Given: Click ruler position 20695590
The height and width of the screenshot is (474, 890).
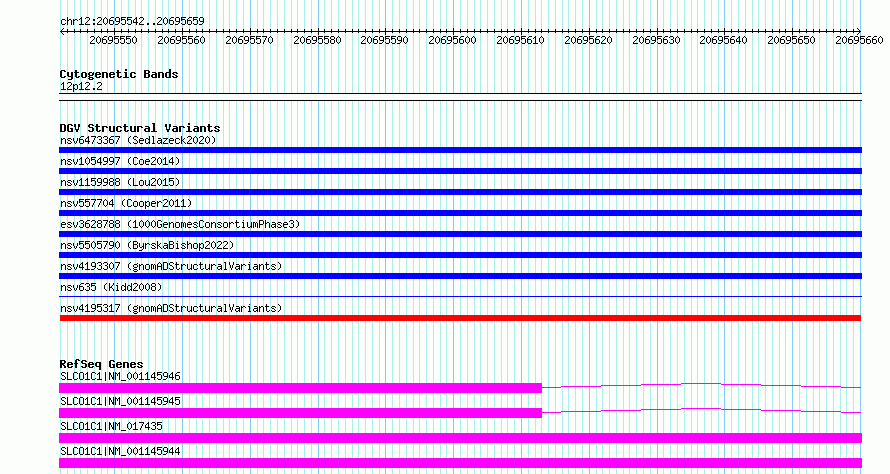Looking at the screenshot, I should point(384,40).
